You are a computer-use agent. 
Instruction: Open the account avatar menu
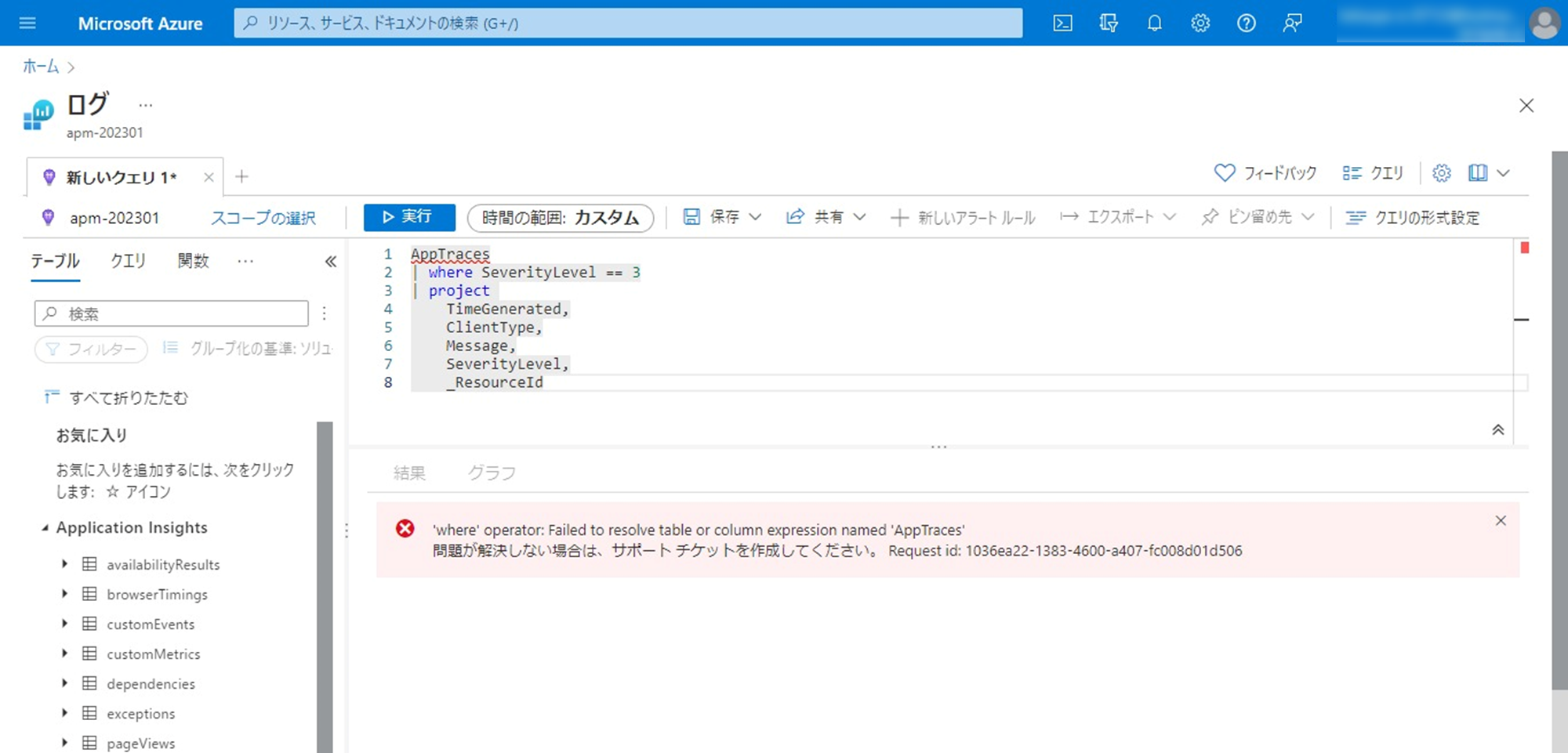1544,24
